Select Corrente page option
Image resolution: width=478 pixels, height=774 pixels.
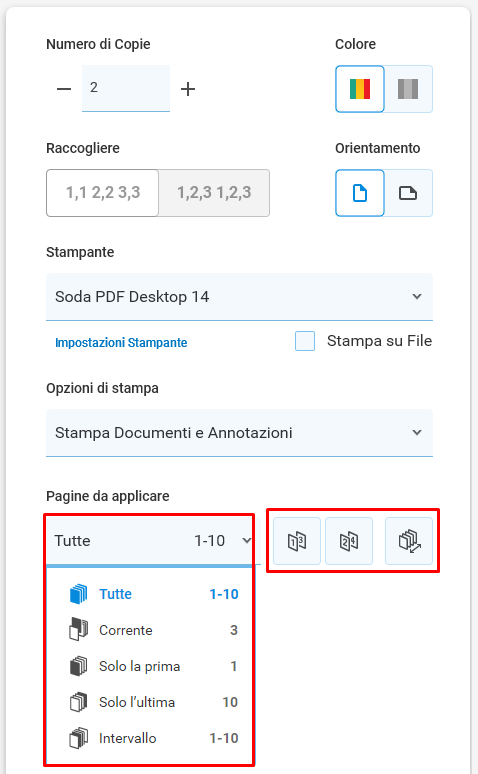153,630
